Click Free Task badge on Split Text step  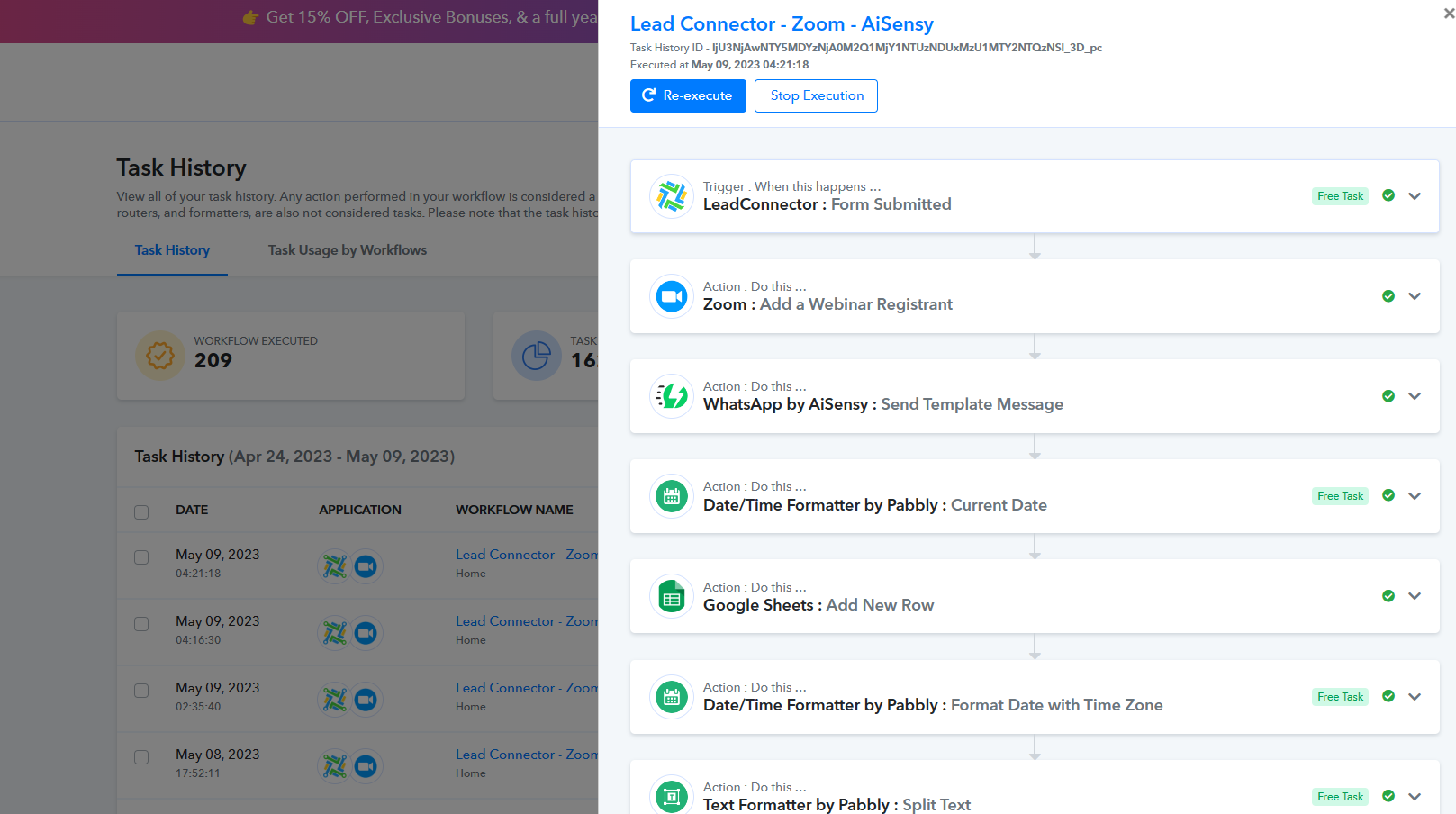click(1340, 797)
